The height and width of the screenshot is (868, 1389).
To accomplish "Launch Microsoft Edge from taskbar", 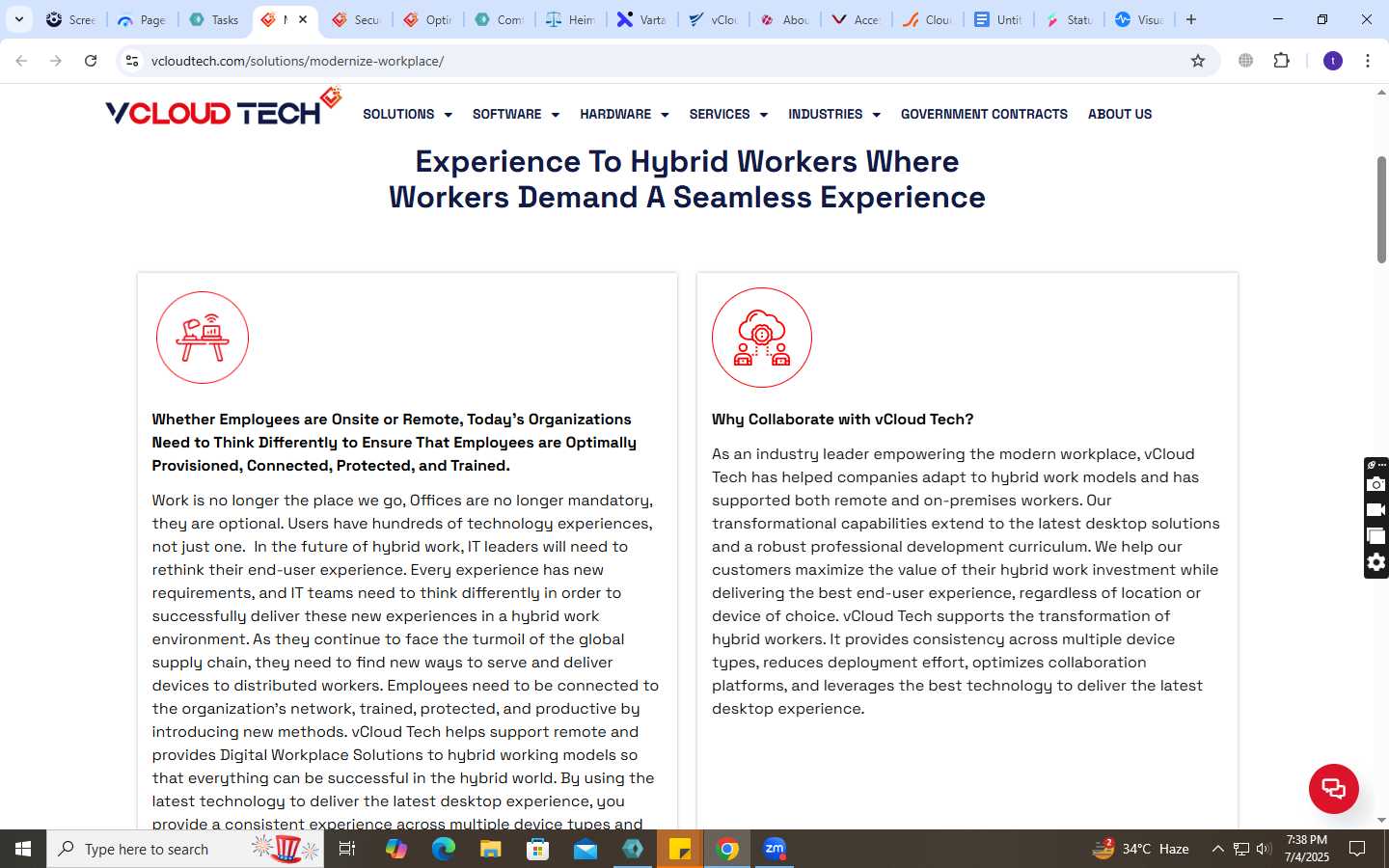I will [x=443, y=849].
